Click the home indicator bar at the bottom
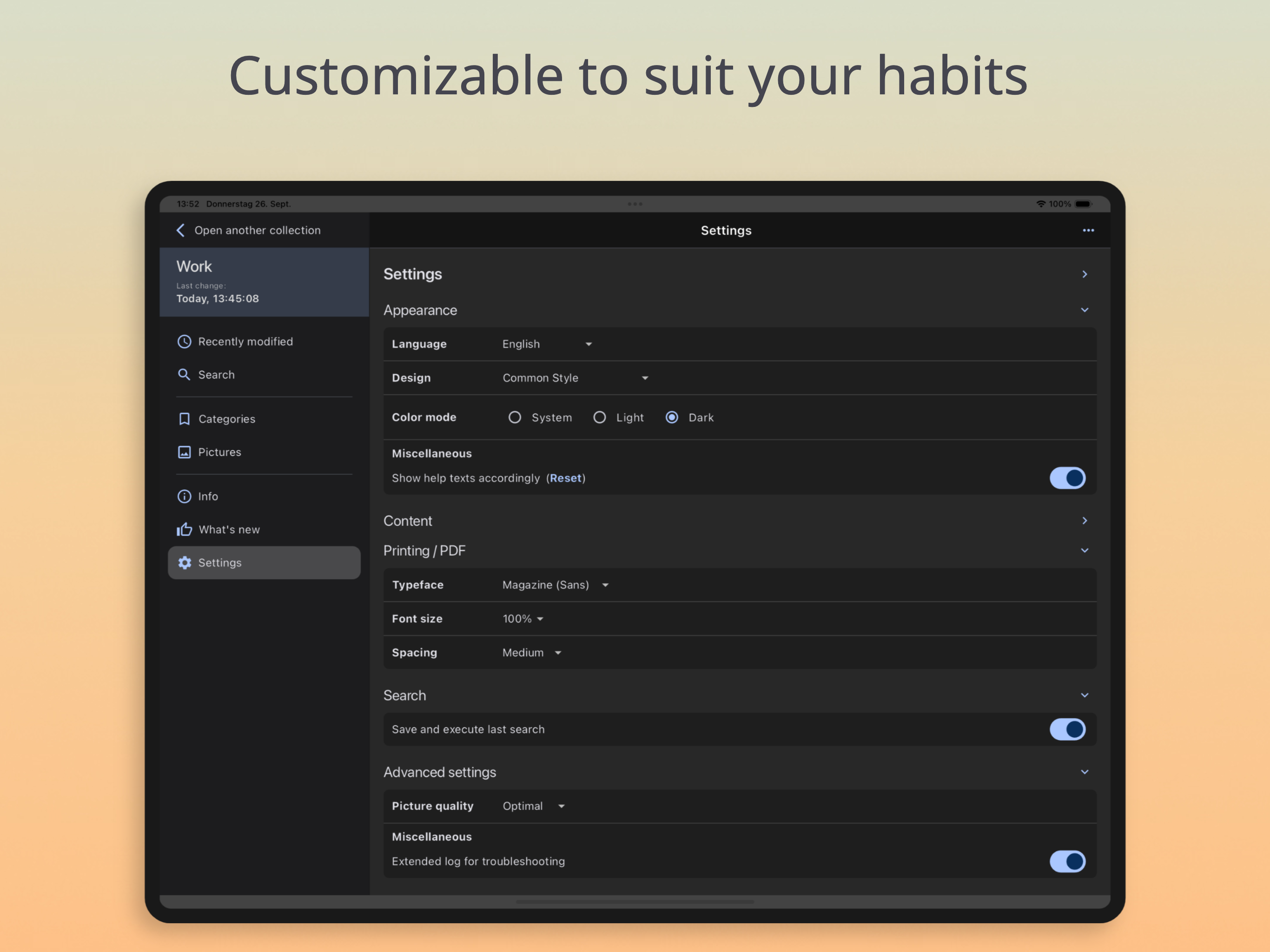Image resolution: width=1270 pixels, height=952 pixels. tap(635, 902)
